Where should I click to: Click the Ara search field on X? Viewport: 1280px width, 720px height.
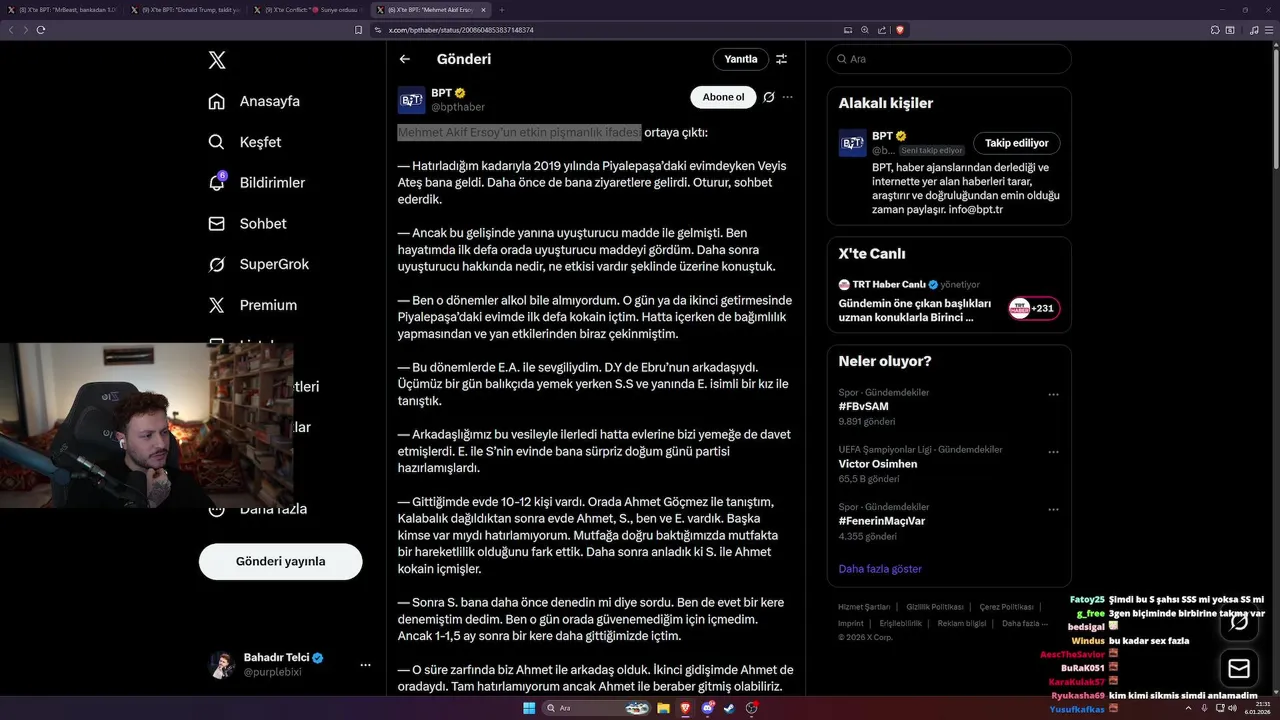949,59
